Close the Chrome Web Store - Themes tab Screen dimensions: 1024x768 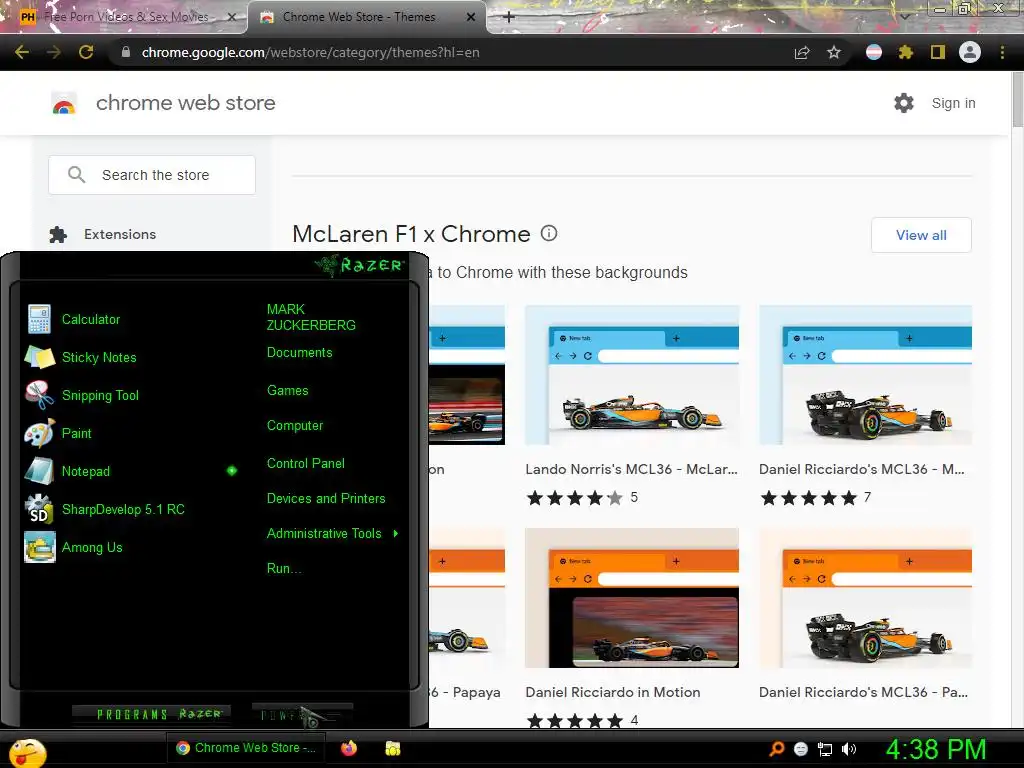pos(471,17)
